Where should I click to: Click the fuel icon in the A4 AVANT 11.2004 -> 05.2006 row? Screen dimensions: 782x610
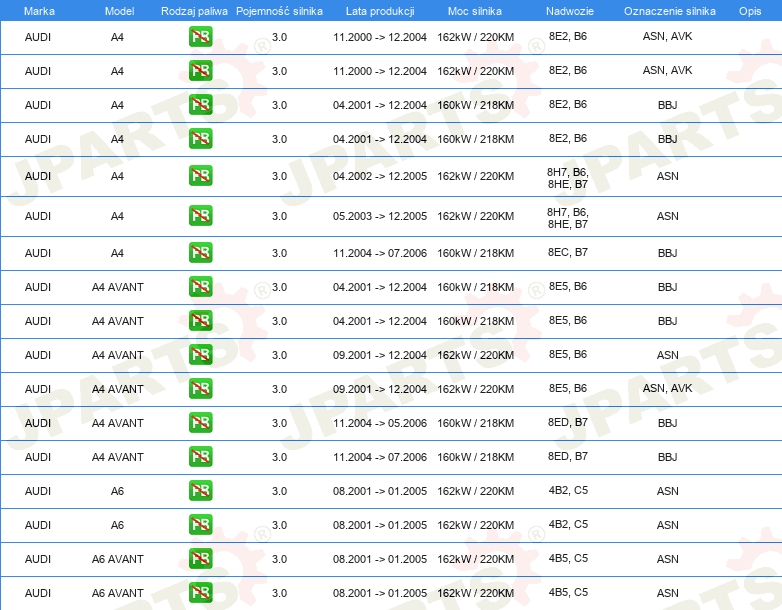pos(200,422)
